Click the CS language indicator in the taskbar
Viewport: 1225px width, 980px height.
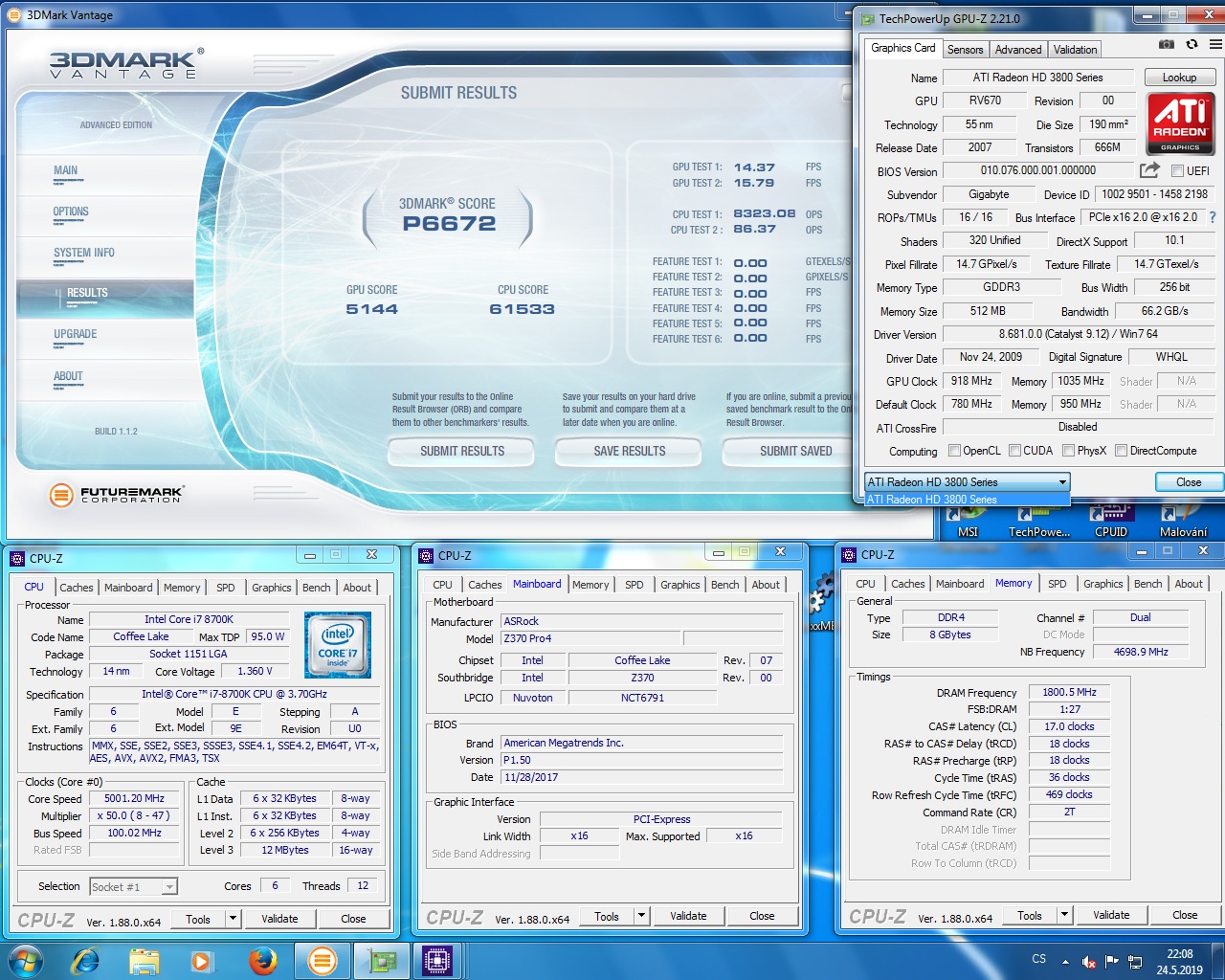pos(1039,958)
